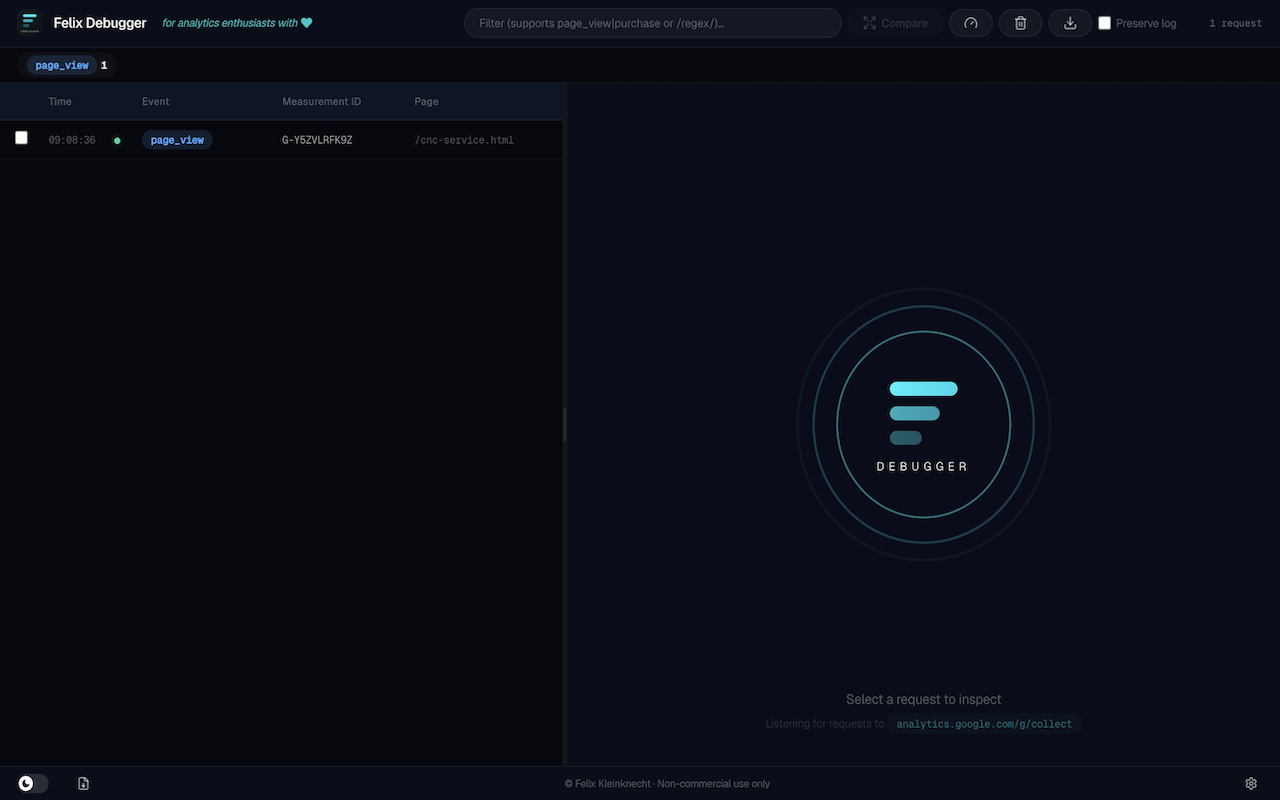Click the green status dot on page_view row
Image resolution: width=1280 pixels, height=800 pixels.
point(117,141)
